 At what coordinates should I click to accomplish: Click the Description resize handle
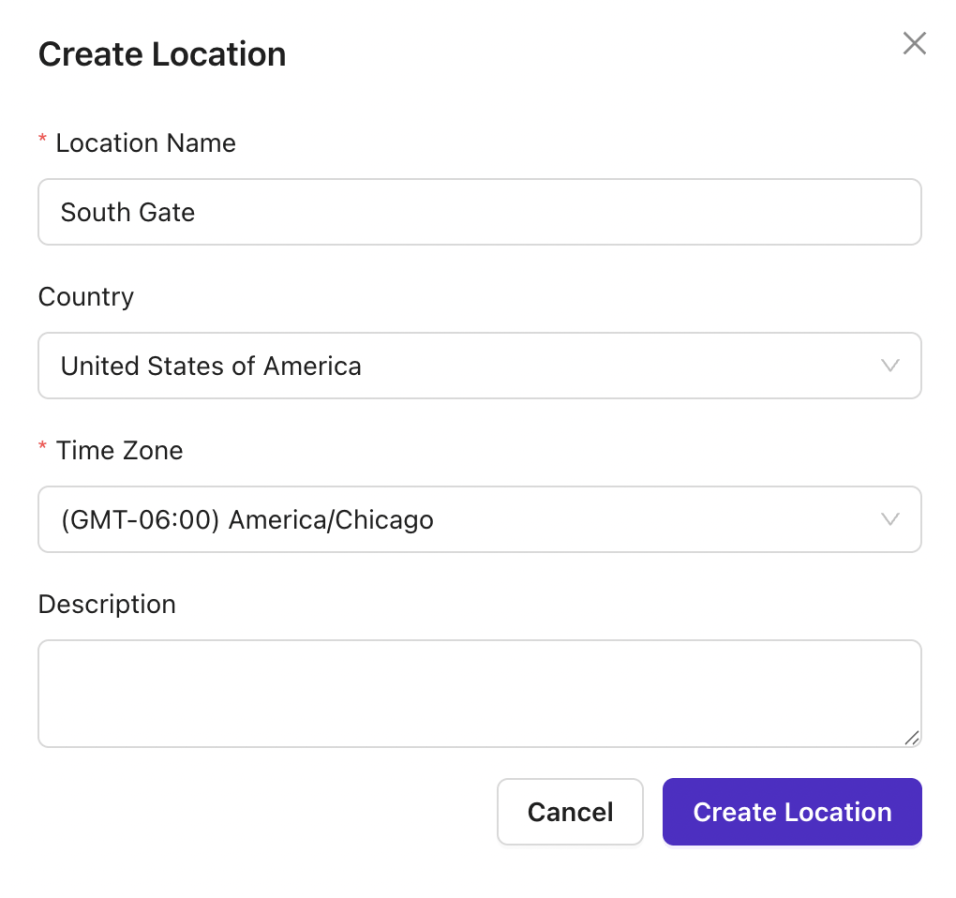(913, 739)
